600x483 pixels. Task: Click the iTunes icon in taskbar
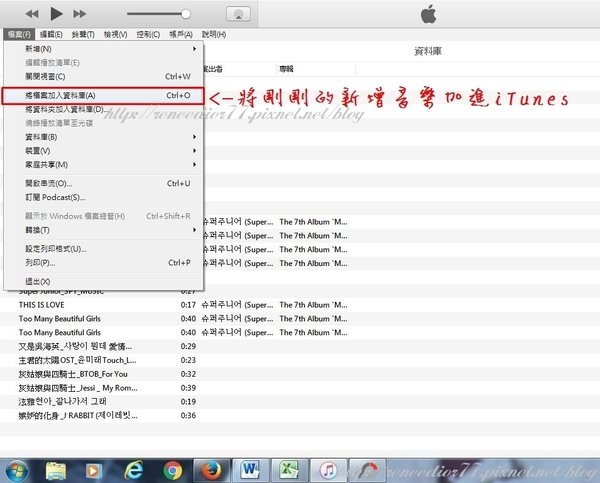(x=328, y=471)
